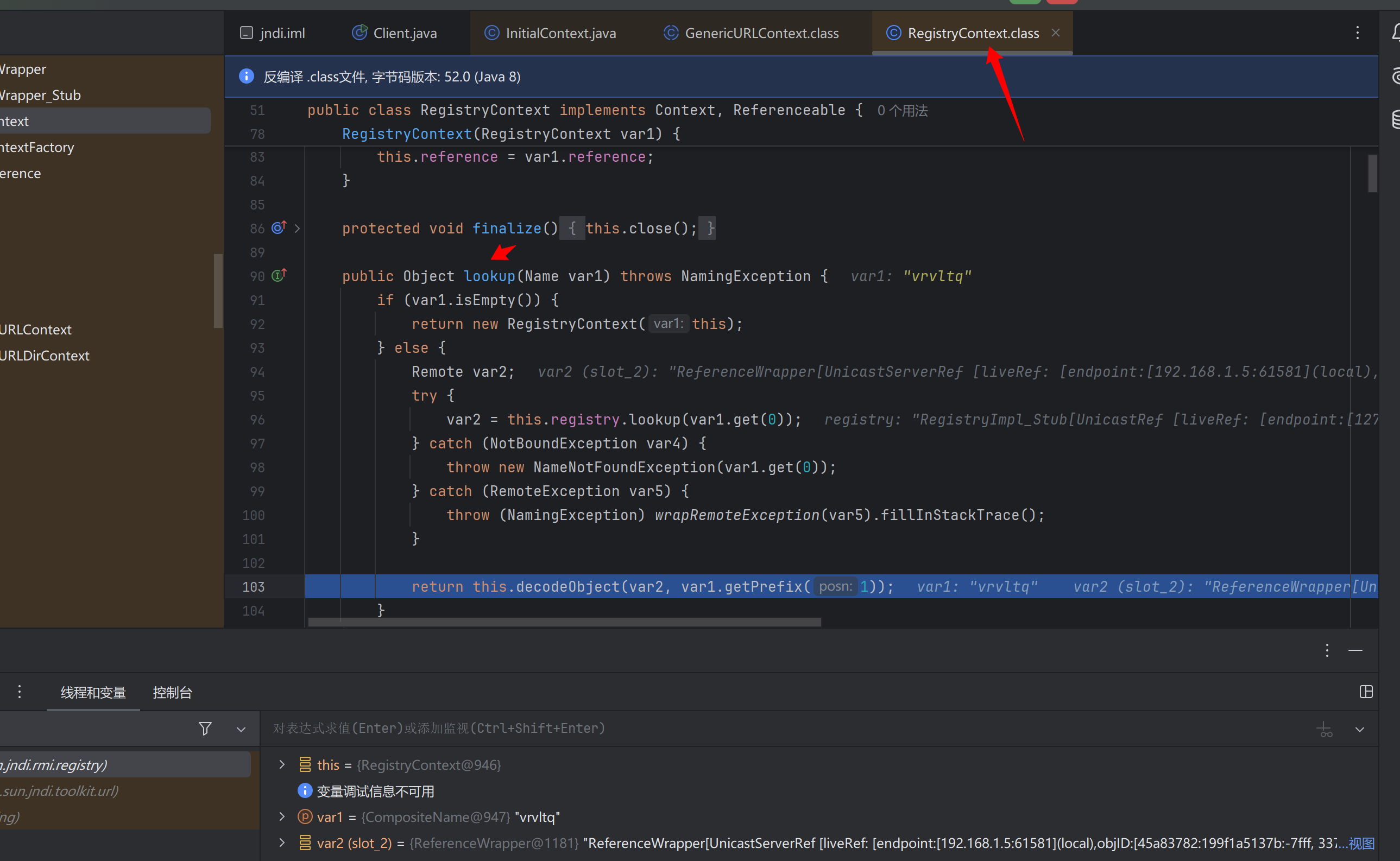This screenshot has height=861, width=1400.
Task: Open the thread filter dropdown arrow
Action: [x=241, y=730]
